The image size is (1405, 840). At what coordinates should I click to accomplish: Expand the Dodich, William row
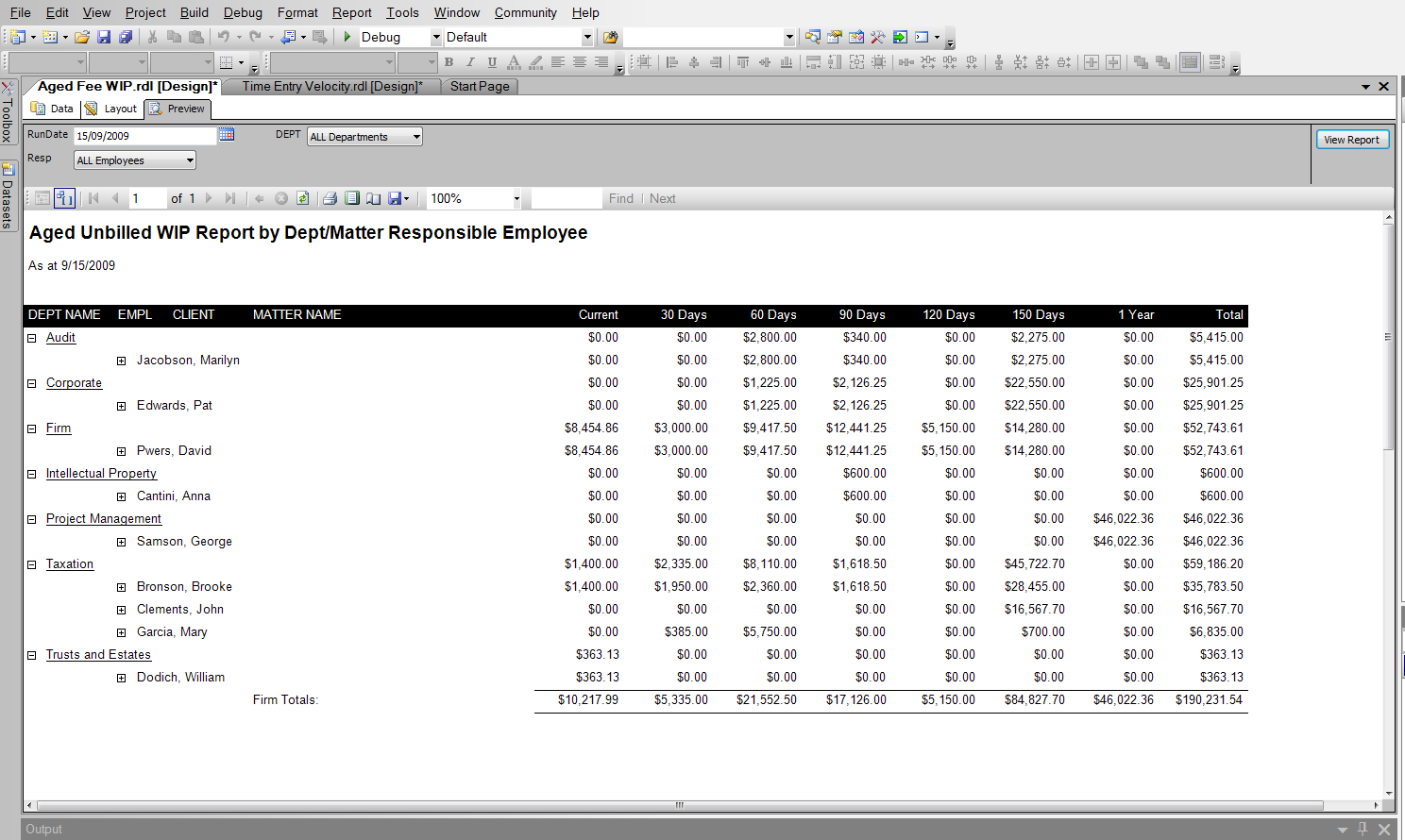point(121,678)
